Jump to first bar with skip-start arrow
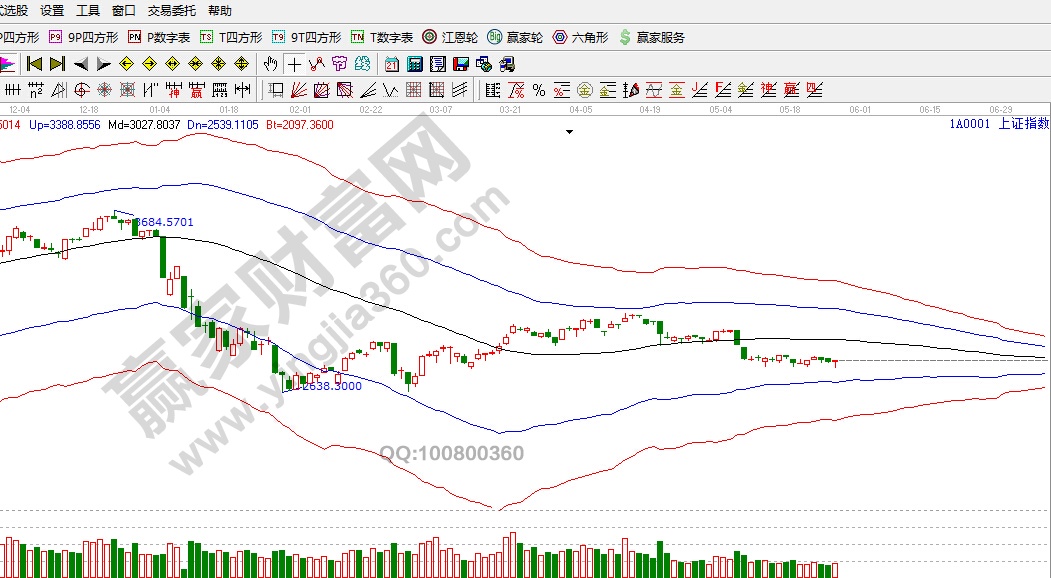Viewport: 1051px width, 578px height. [34, 64]
